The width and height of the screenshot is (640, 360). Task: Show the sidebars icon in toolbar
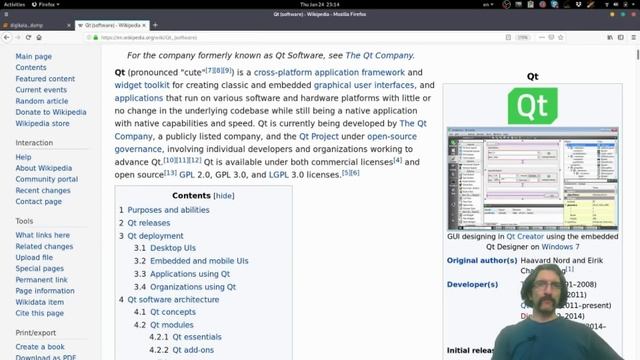click(621, 37)
